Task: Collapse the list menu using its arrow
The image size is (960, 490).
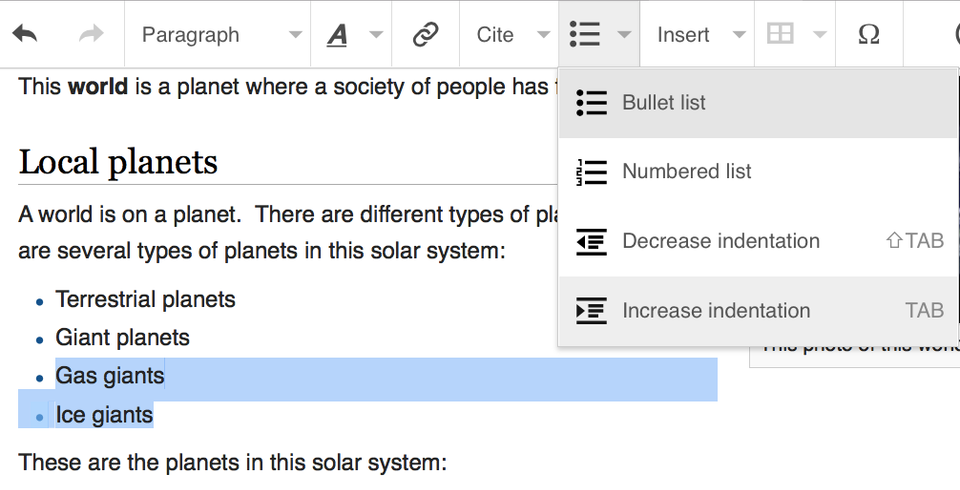Action: (624, 35)
